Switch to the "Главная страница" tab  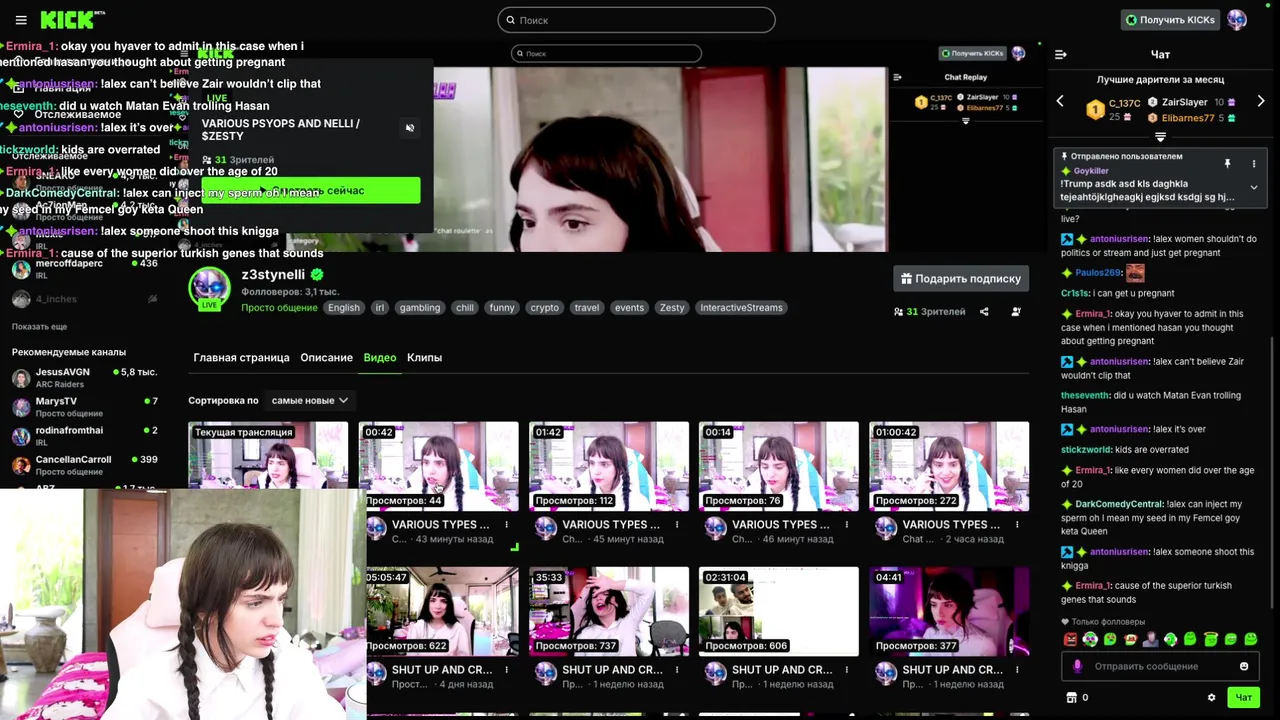coord(241,357)
